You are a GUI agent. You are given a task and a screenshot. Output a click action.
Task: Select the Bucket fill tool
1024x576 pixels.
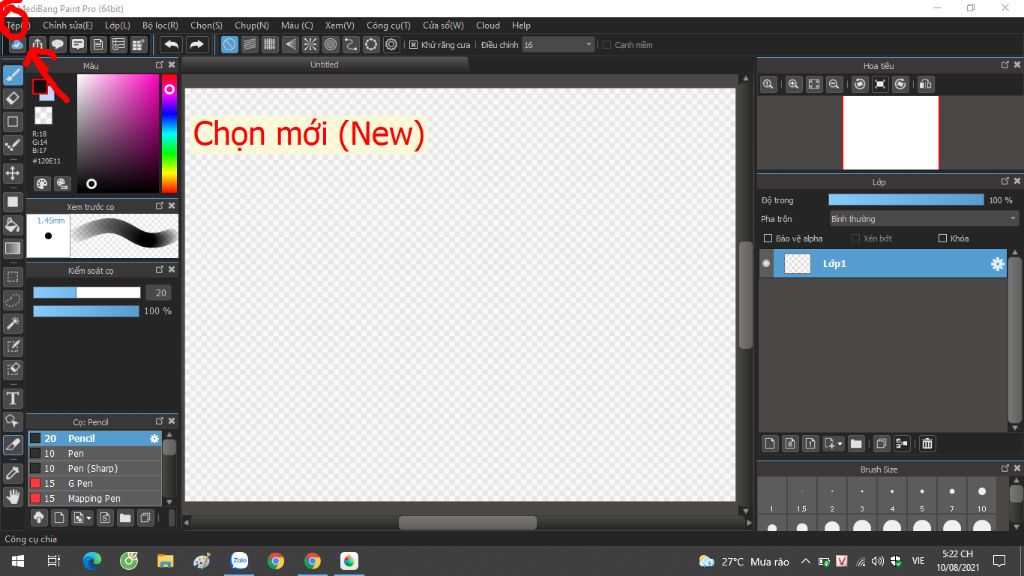click(13, 225)
